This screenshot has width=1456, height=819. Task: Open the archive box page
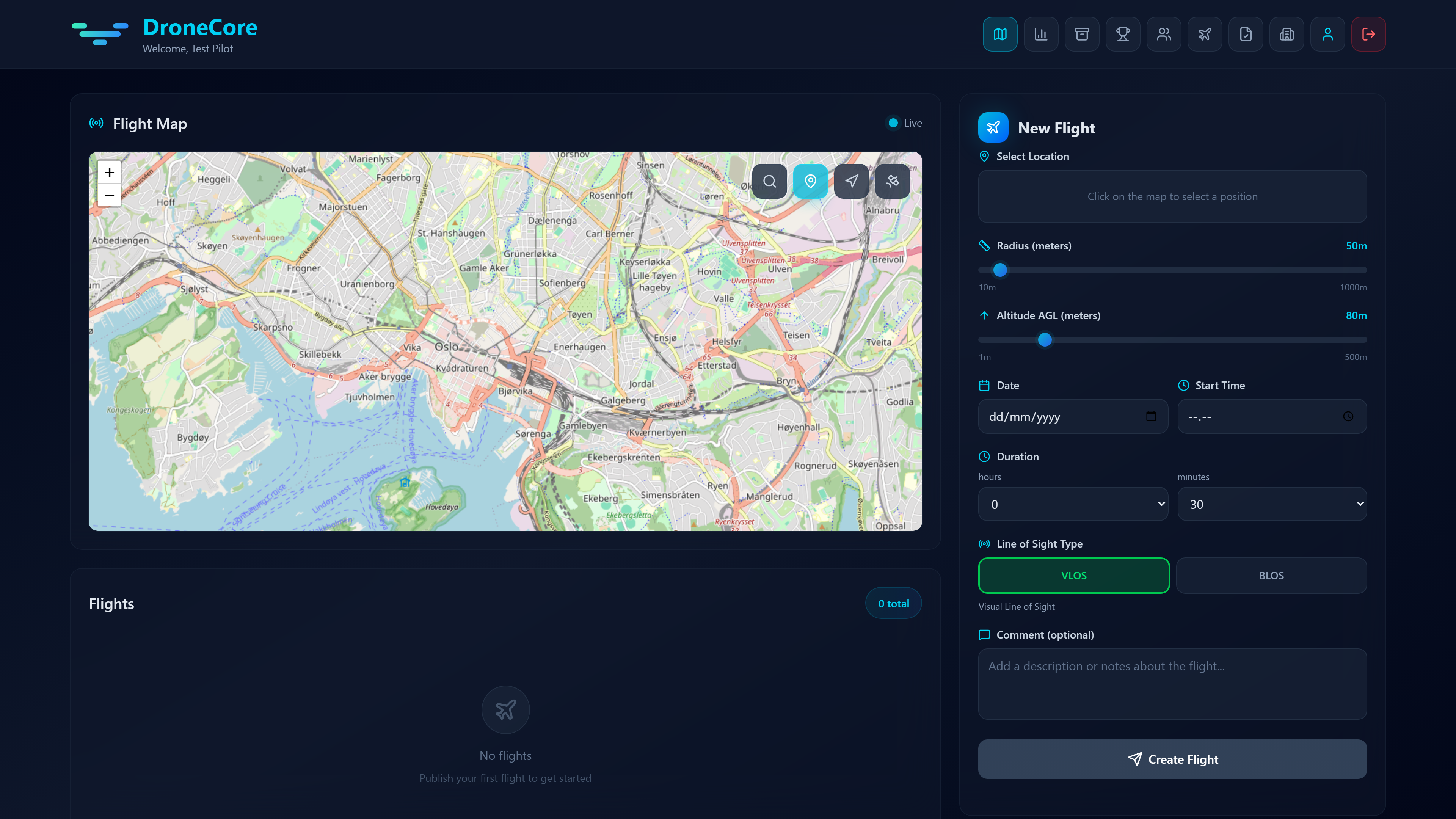1082,34
